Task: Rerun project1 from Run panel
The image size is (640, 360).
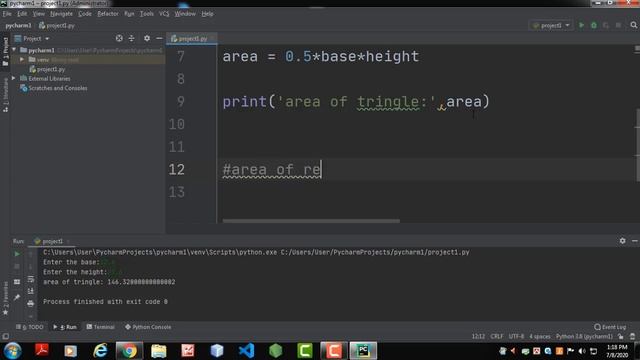Action: click(x=17, y=254)
